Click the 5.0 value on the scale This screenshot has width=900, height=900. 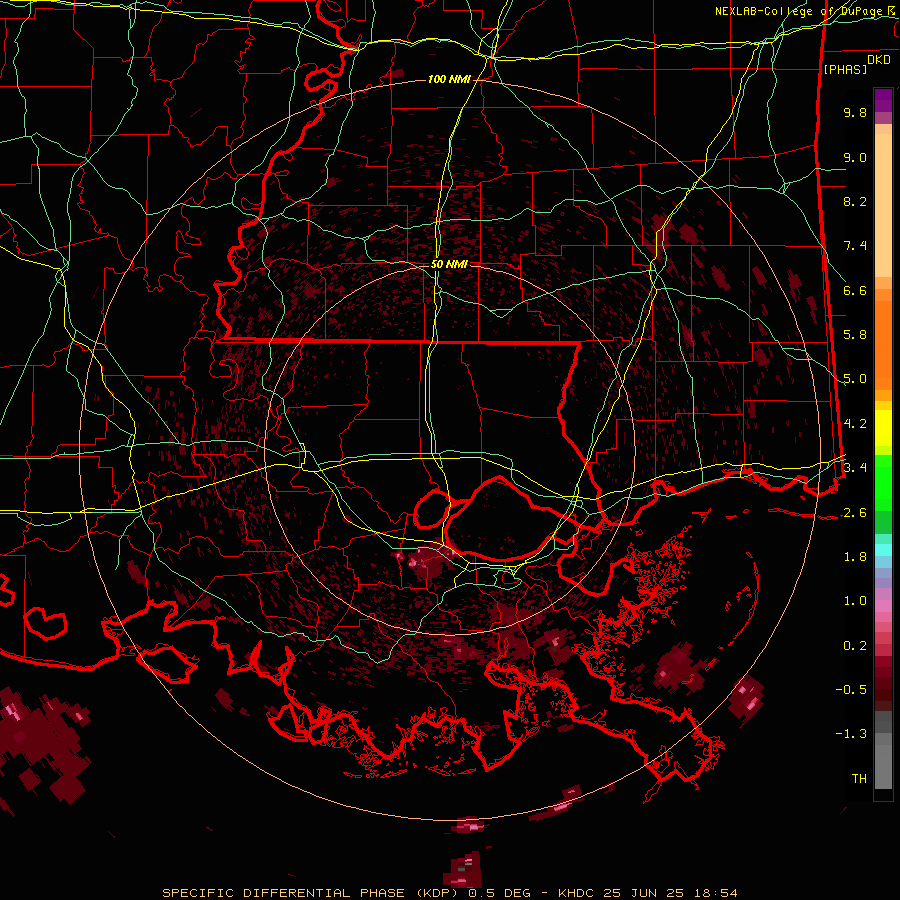[x=855, y=379]
